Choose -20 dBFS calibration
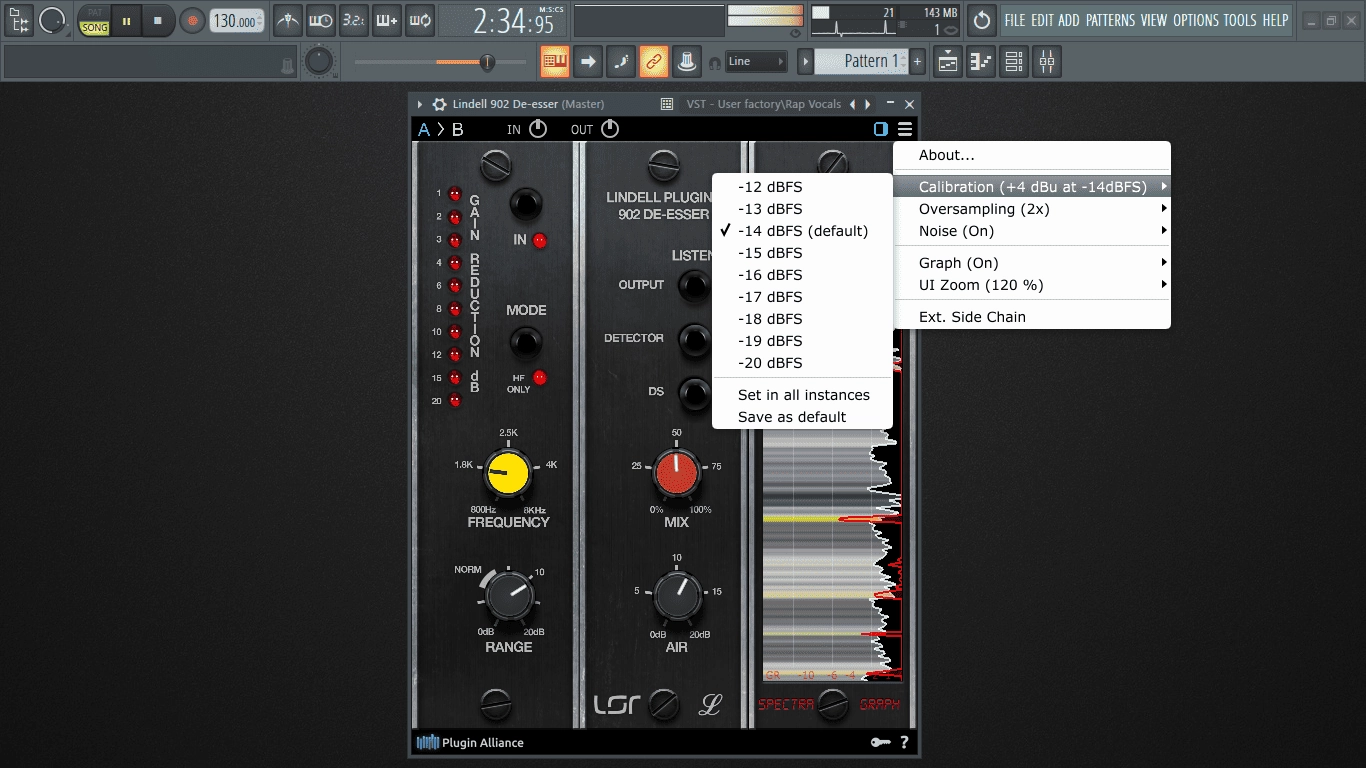 [802, 363]
